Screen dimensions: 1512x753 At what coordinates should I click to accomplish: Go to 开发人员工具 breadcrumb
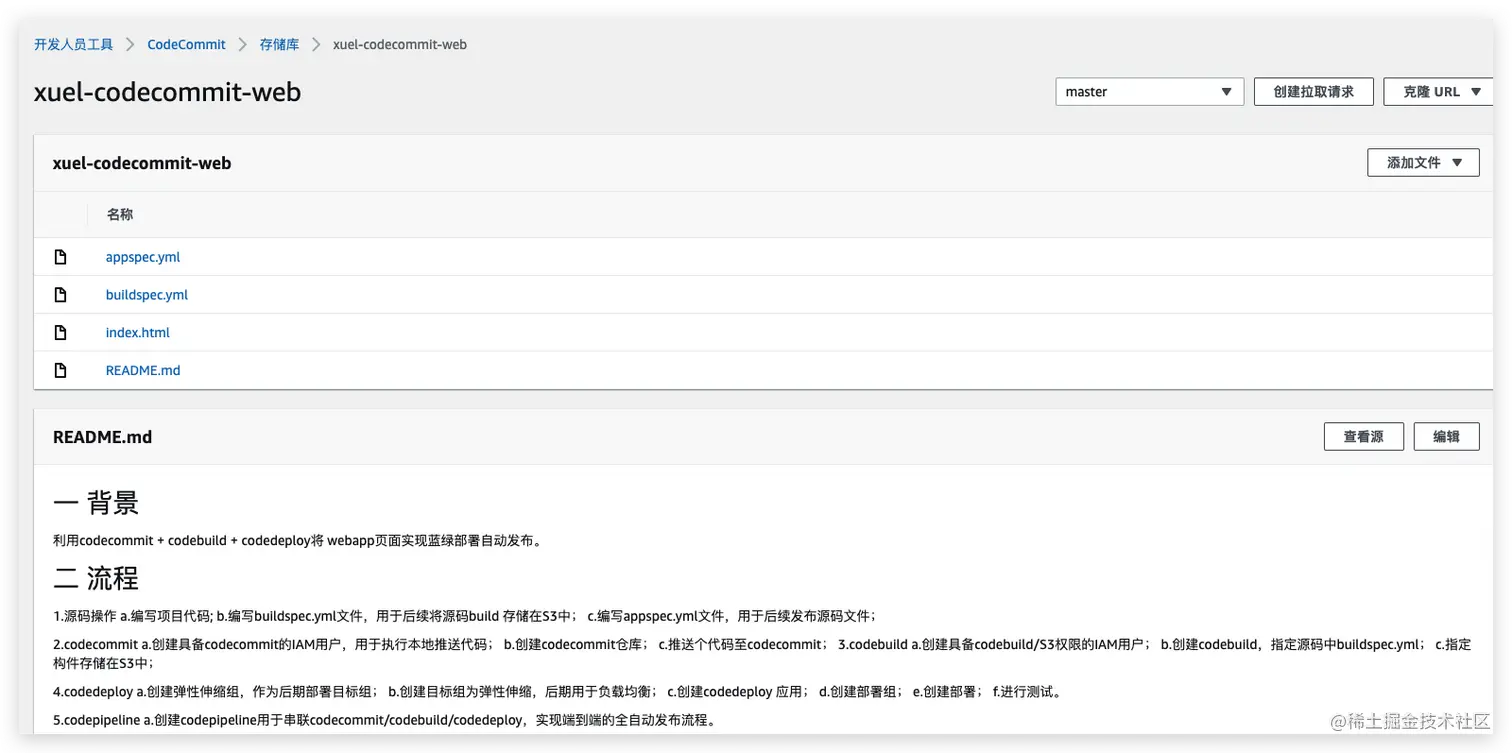pyautogui.click(x=74, y=45)
